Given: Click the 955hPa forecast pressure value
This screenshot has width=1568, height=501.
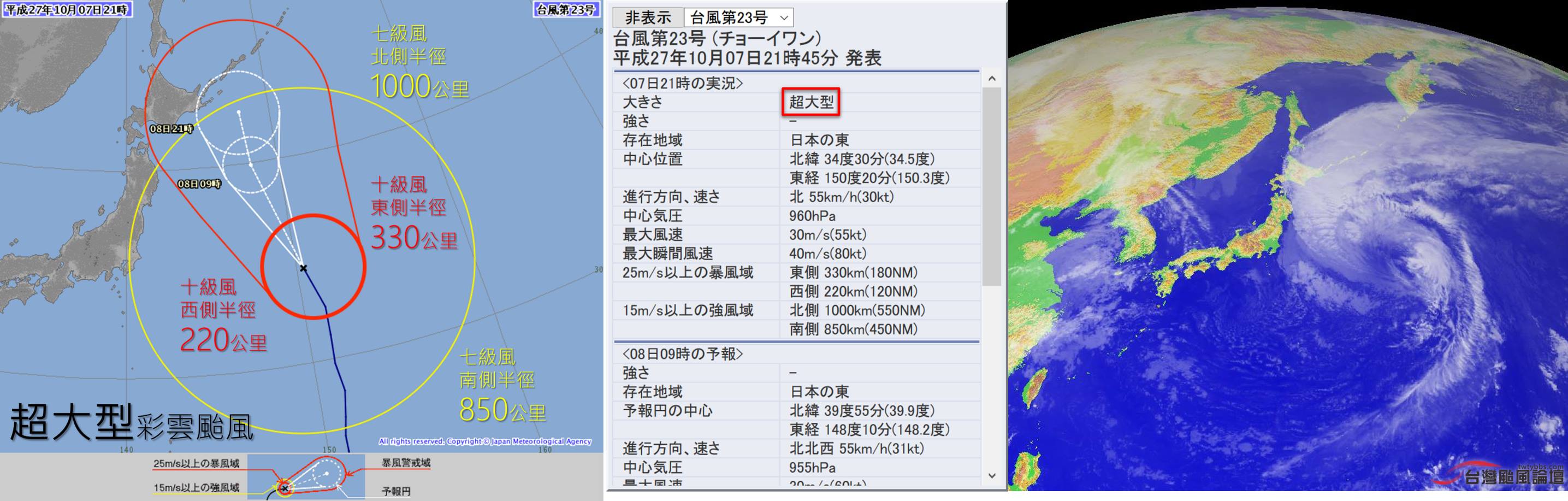Looking at the screenshot, I should pos(813,467).
